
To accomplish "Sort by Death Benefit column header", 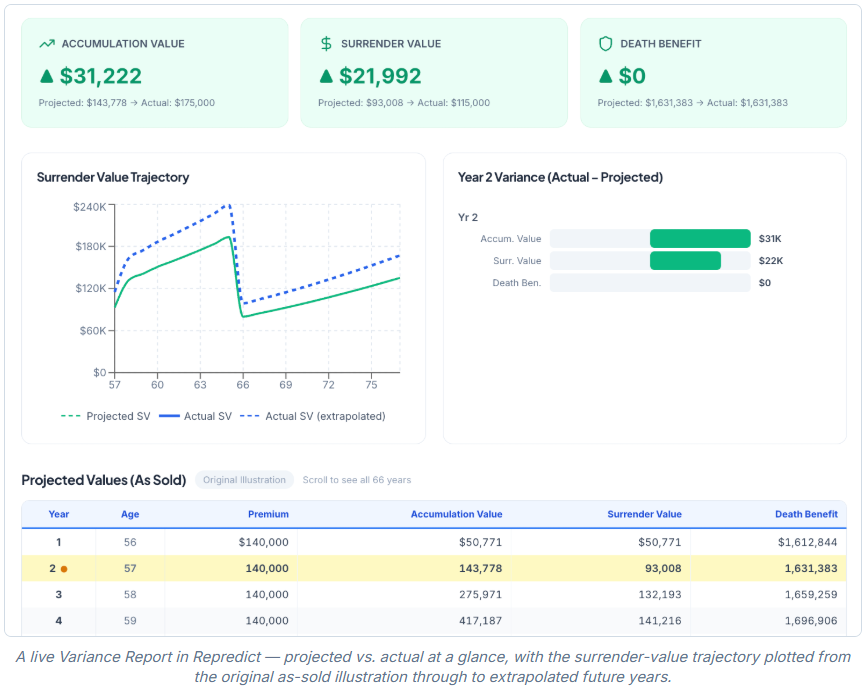I will 806,514.
